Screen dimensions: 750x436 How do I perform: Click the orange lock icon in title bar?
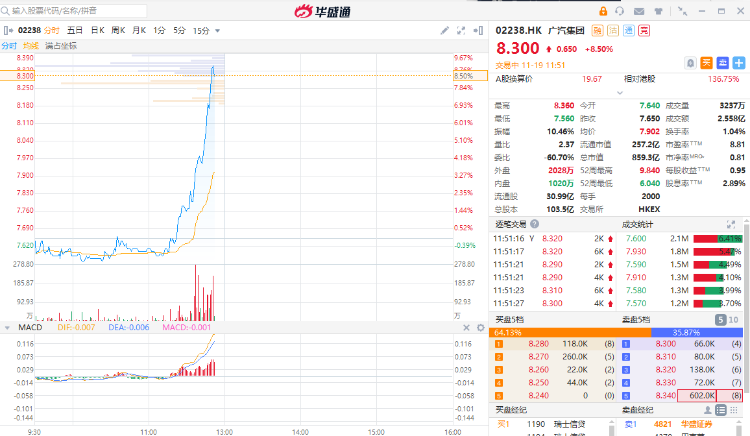point(603,11)
